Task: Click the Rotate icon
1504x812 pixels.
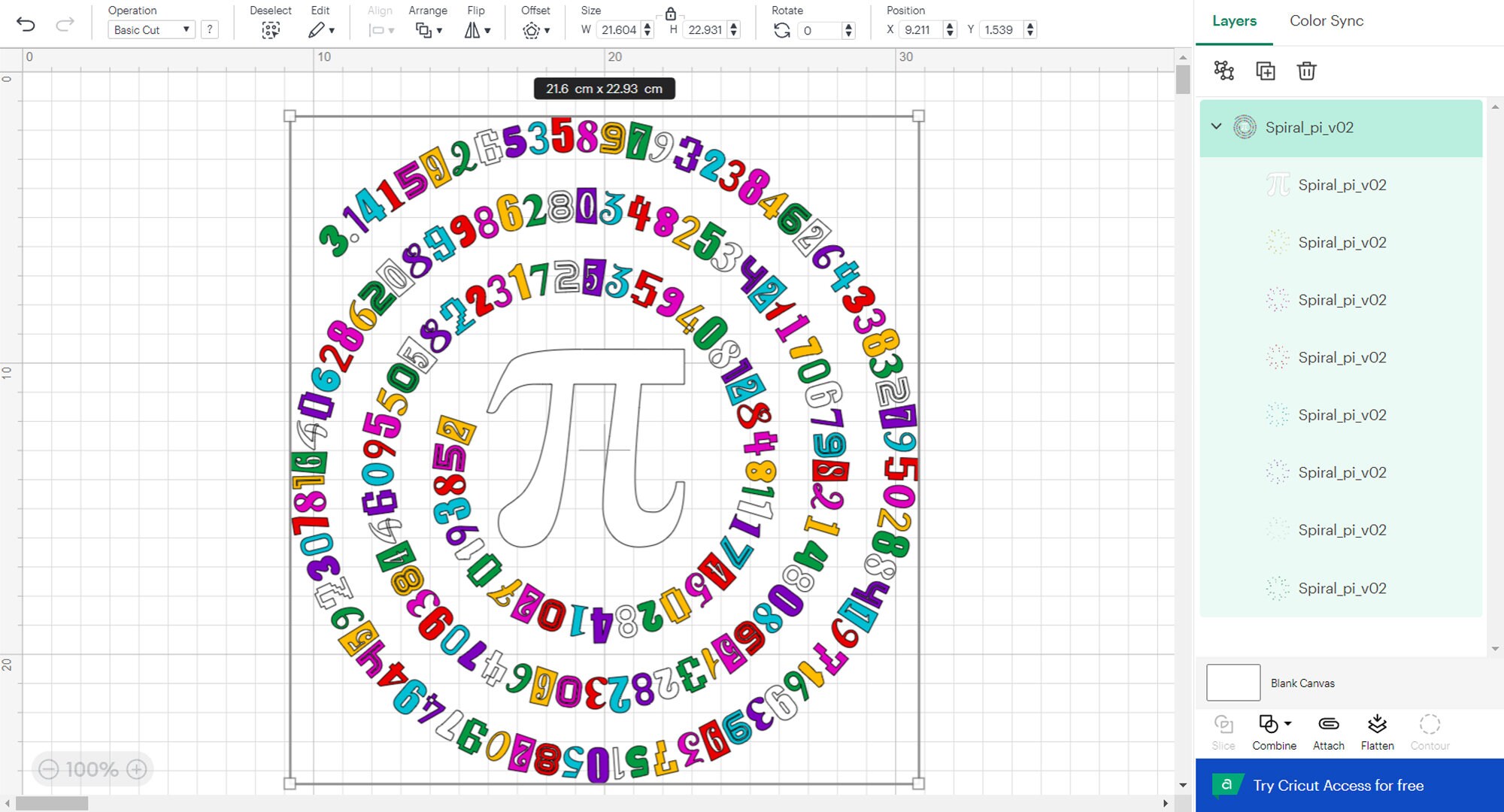Action: point(782,30)
